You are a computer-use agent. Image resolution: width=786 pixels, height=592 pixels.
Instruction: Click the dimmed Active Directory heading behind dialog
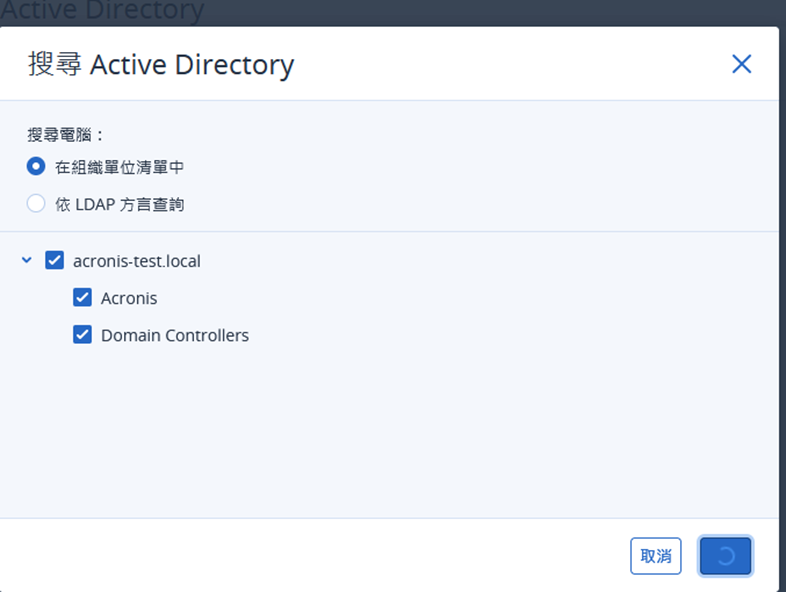point(102,10)
